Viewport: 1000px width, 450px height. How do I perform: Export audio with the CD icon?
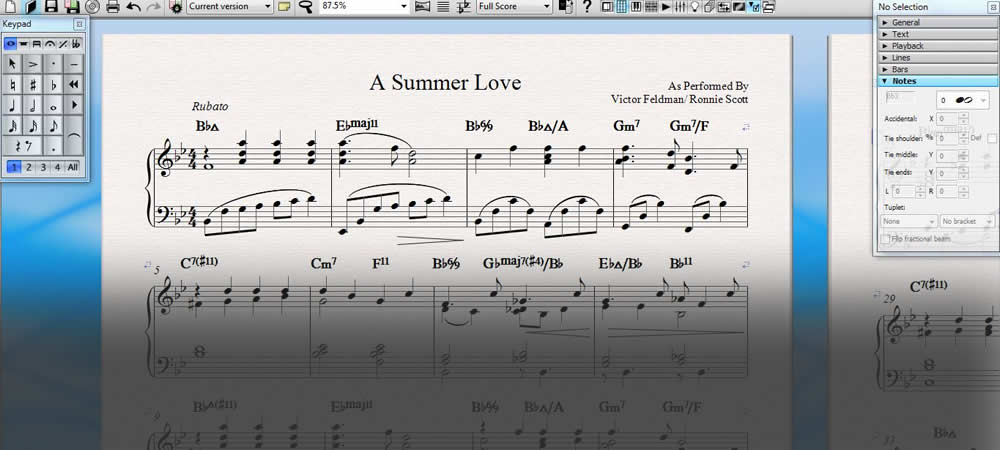92,6
